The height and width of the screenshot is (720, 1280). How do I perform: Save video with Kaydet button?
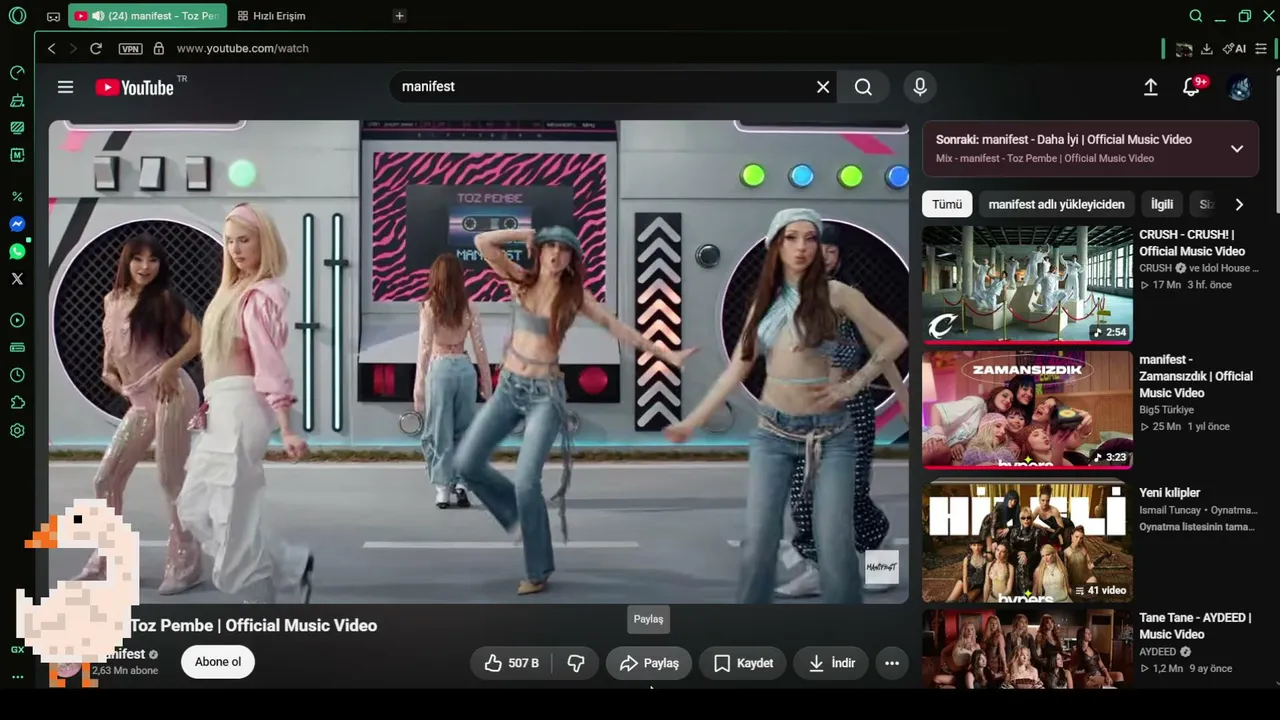pos(743,663)
